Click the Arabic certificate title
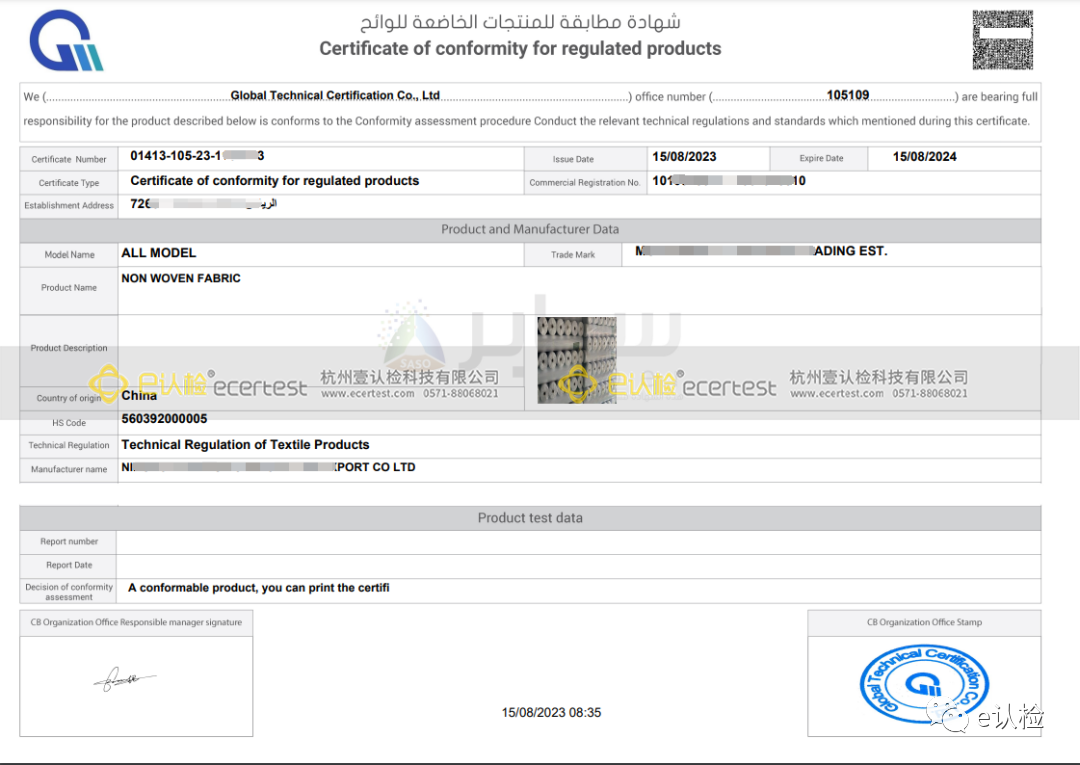 point(520,21)
